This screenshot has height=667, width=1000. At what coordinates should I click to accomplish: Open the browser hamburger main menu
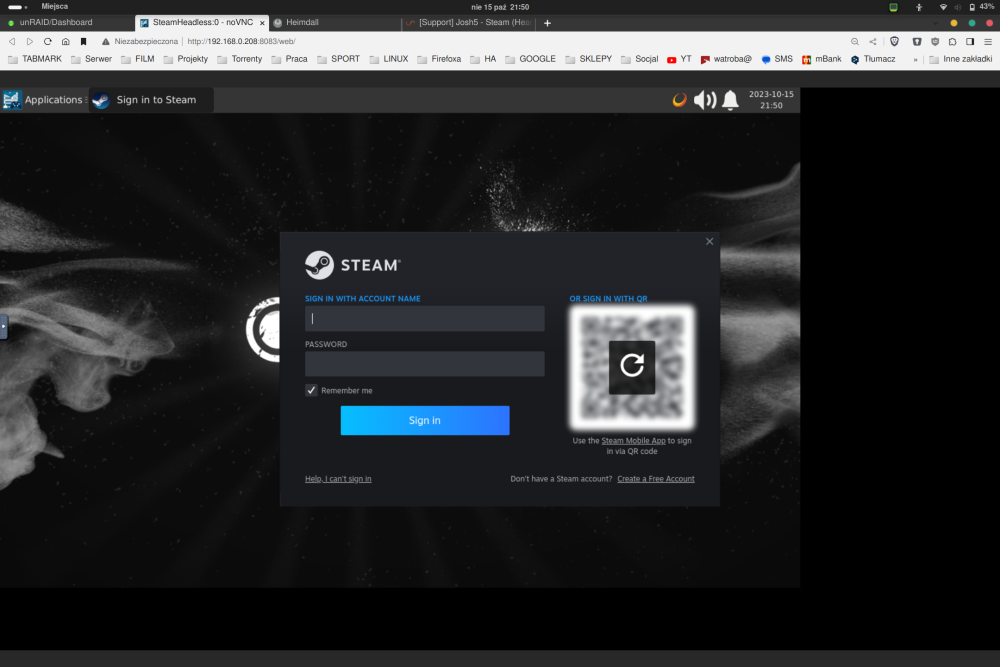click(x=988, y=41)
